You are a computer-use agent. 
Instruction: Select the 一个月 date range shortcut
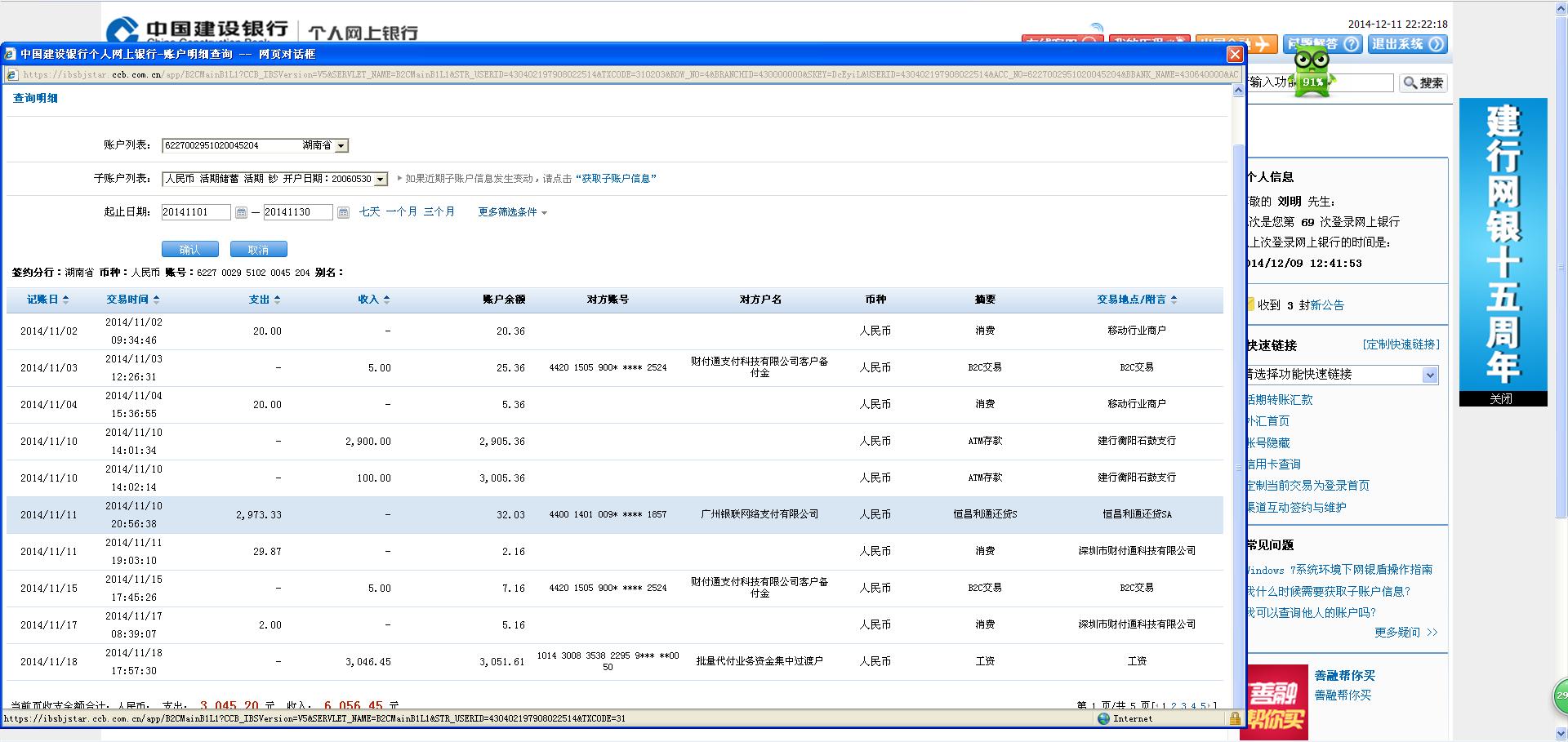point(401,211)
